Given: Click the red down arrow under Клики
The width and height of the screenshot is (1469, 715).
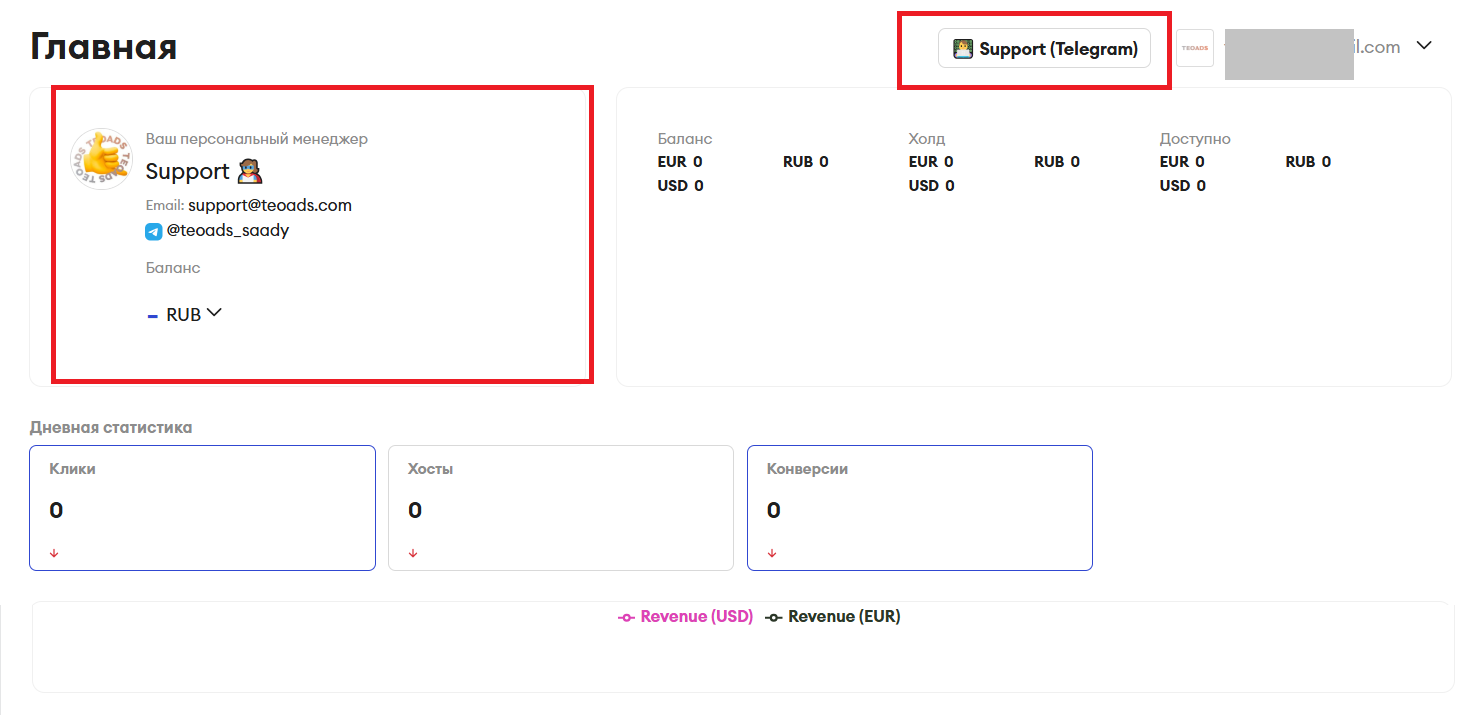Looking at the screenshot, I should coord(54,553).
